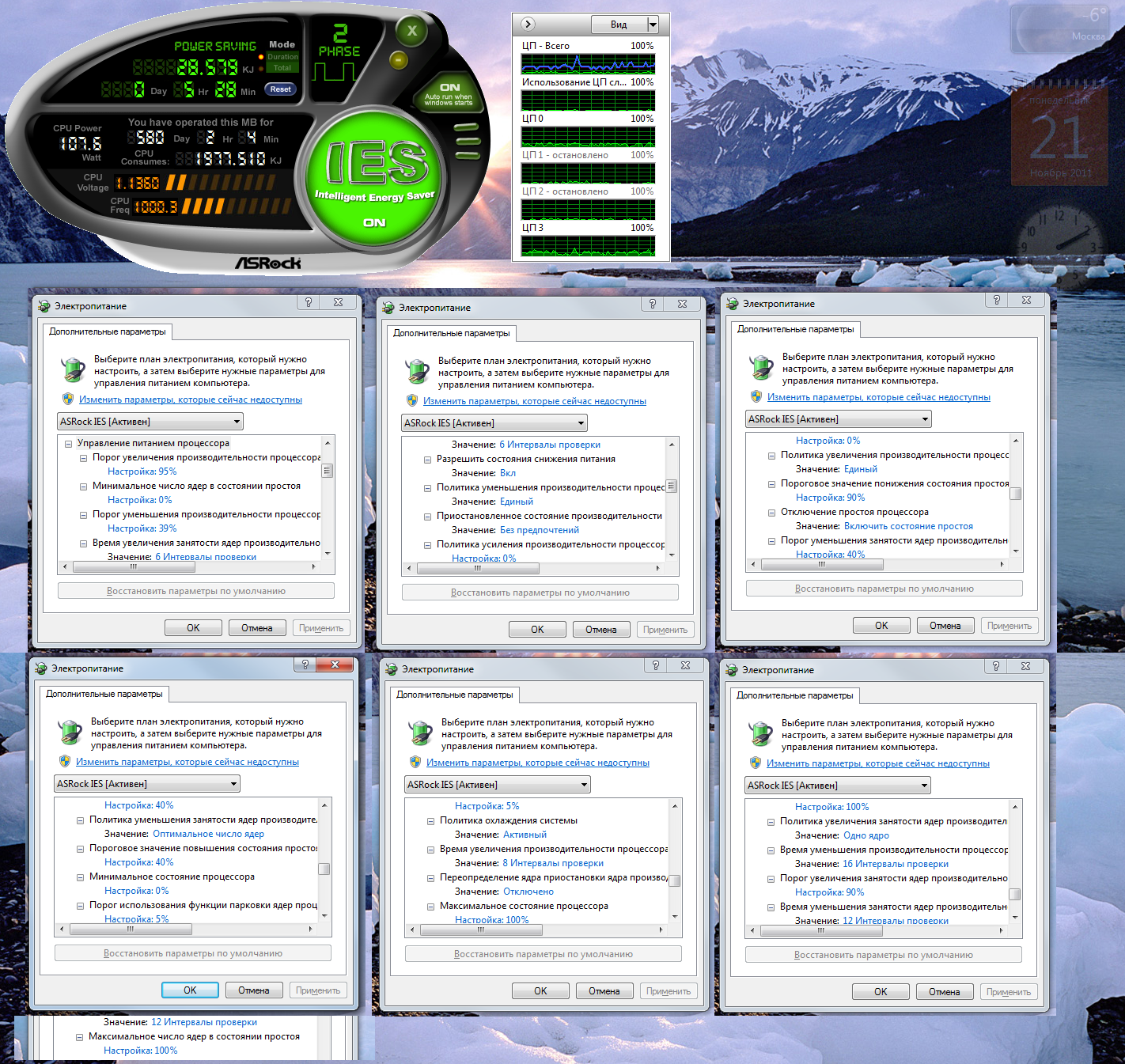
Task: Open the Москва weather gadget
Action: [1062, 28]
